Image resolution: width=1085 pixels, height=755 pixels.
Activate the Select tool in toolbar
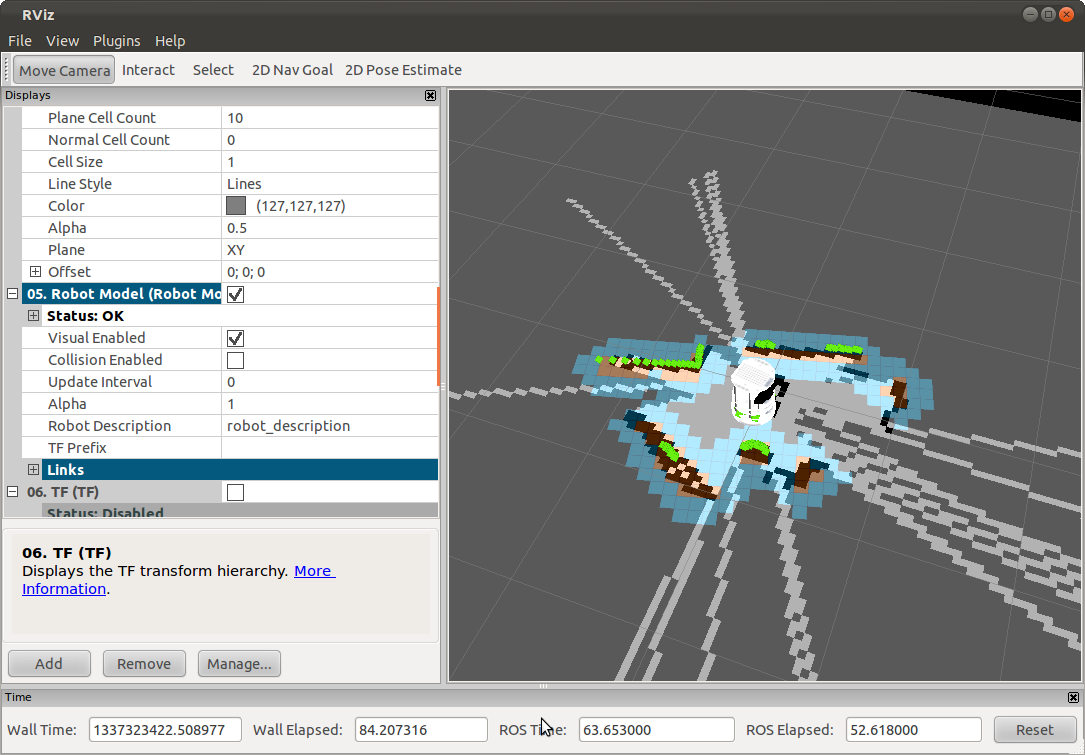(213, 70)
